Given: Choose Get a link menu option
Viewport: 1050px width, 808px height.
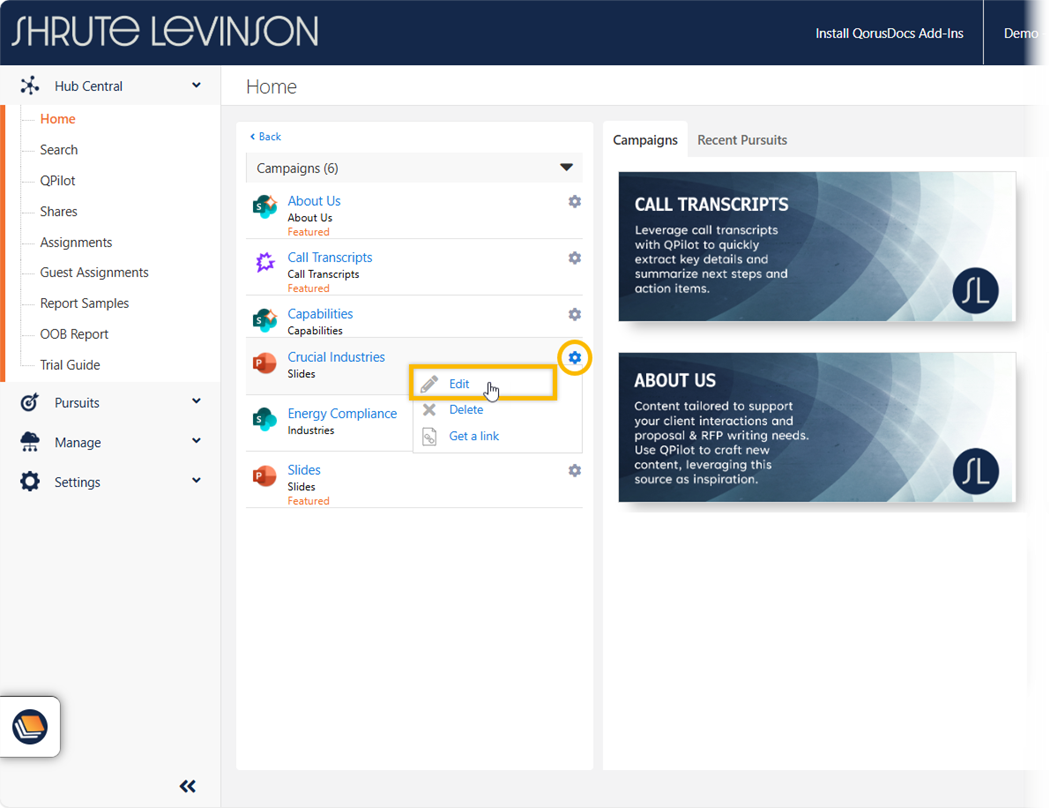Looking at the screenshot, I should (473, 436).
